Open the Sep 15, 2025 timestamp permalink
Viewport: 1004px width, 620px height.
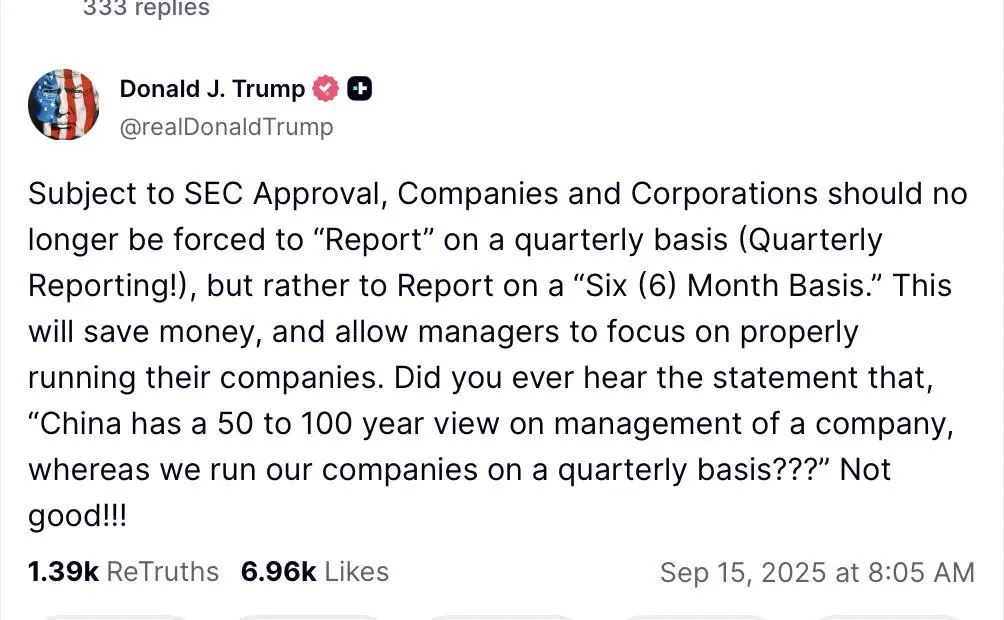click(817, 572)
